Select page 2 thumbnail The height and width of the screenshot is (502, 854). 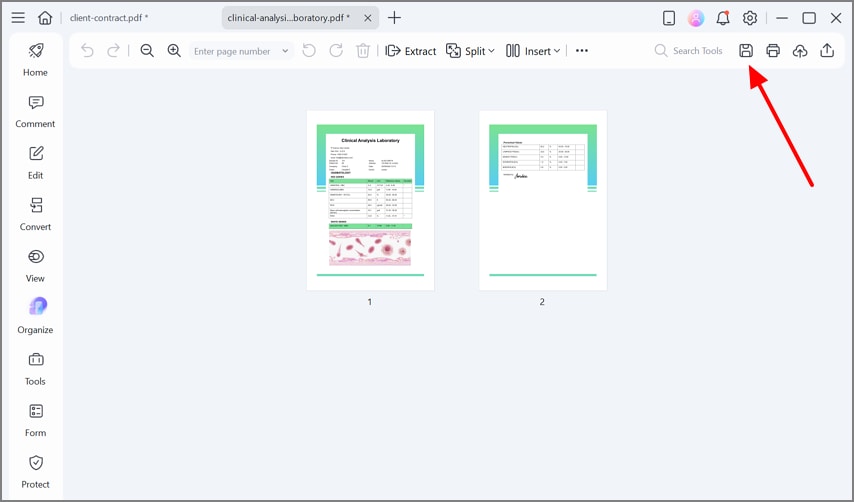[543, 200]
